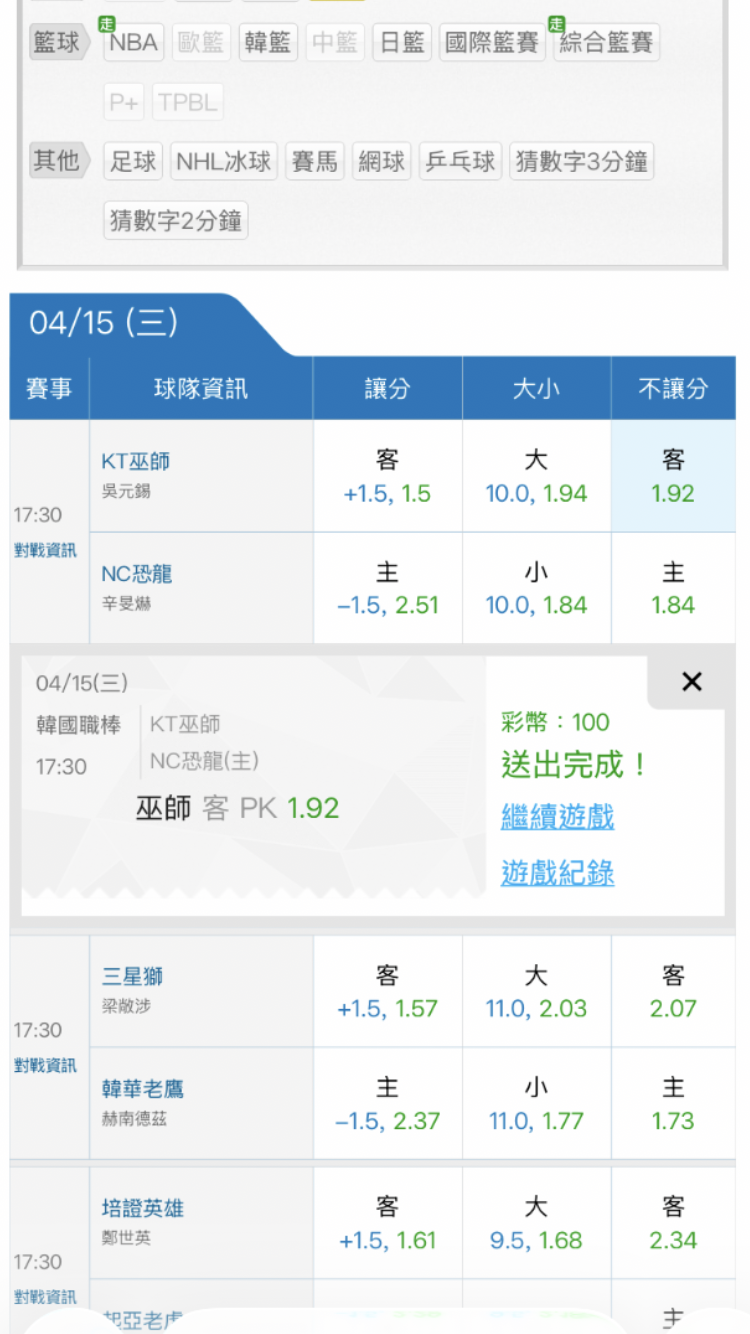Open the 乒乓球 category

click(460, 161)
